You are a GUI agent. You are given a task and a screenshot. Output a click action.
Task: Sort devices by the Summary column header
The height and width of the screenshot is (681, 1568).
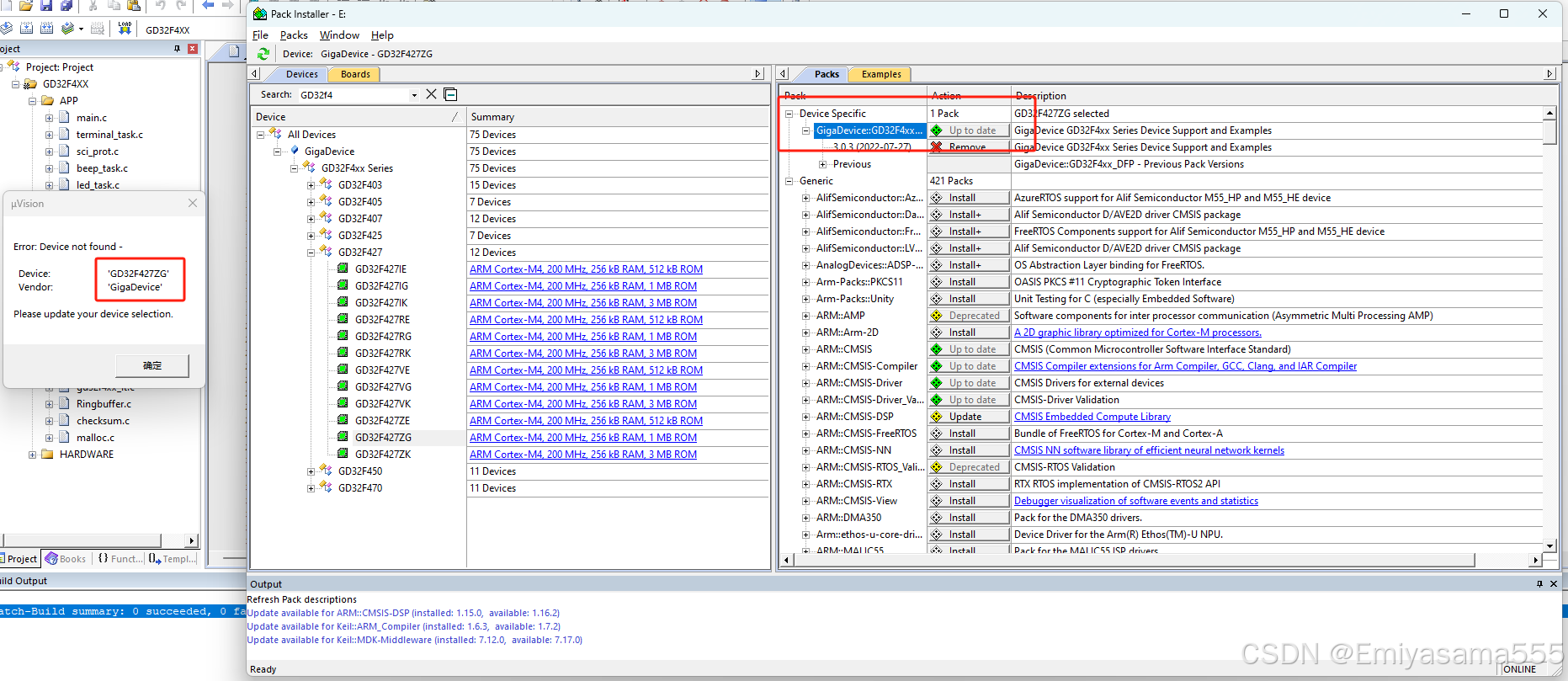(x=619, y=116)
